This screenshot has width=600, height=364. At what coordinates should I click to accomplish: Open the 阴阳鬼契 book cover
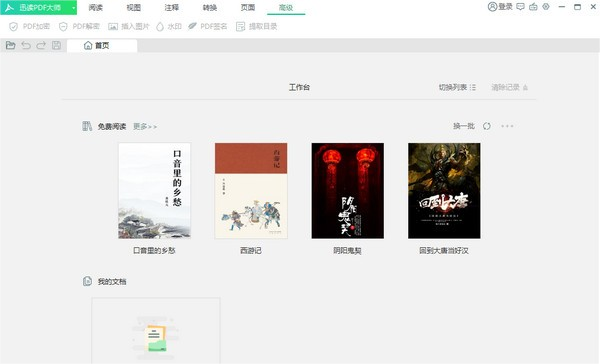click(x=347, y=191)
